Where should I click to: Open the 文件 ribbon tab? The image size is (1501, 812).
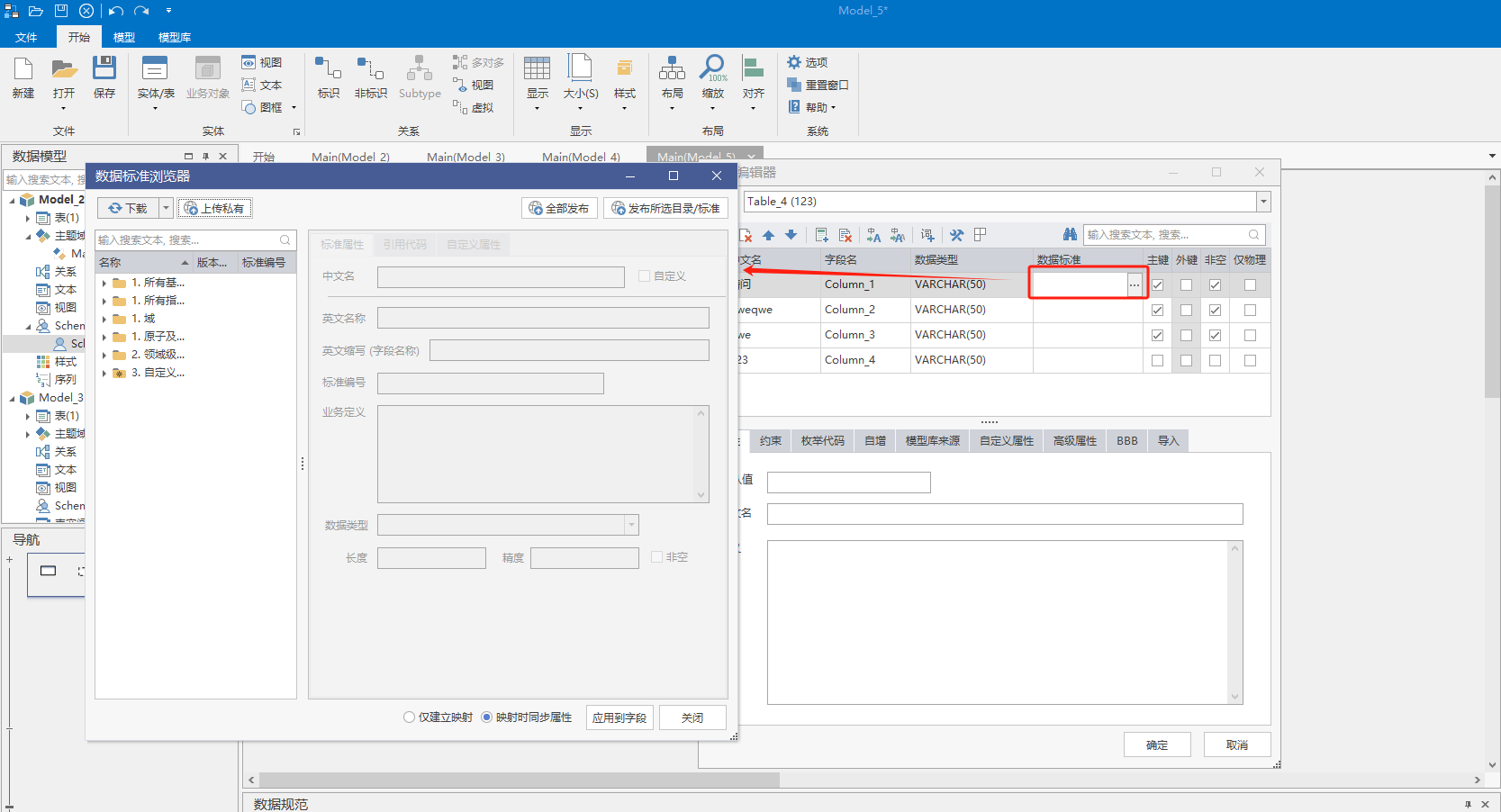(x=26, y=37)
